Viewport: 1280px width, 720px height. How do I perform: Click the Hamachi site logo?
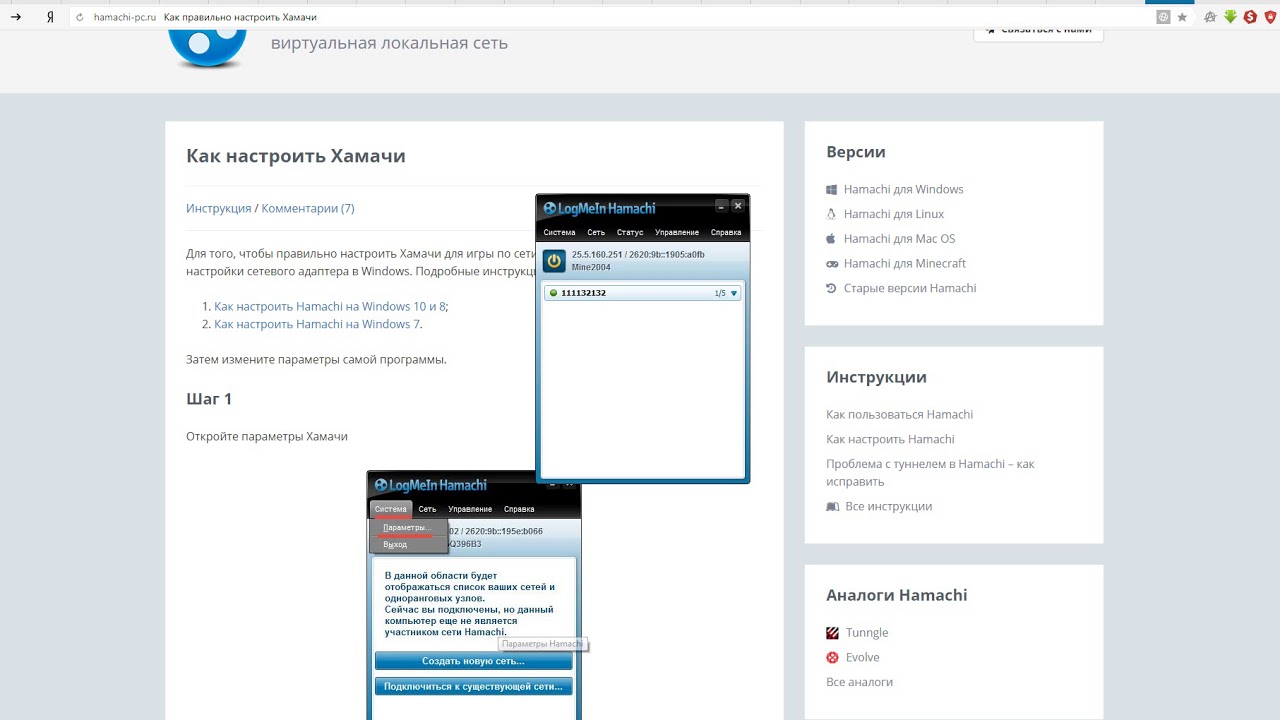(x=207, y=48)
